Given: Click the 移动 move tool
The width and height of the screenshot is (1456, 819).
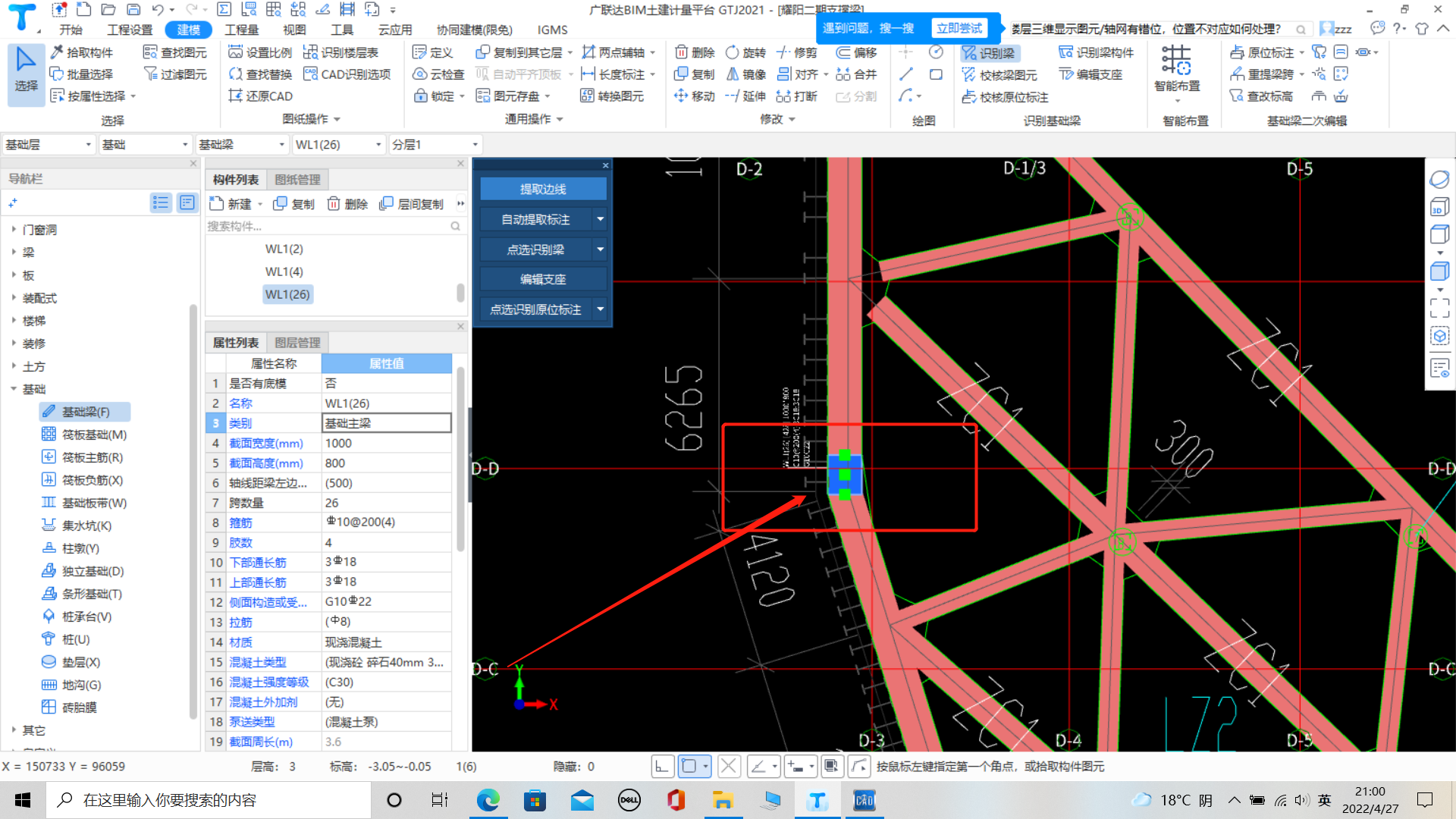Looking at the screenshot, I should tap(695, 96).
